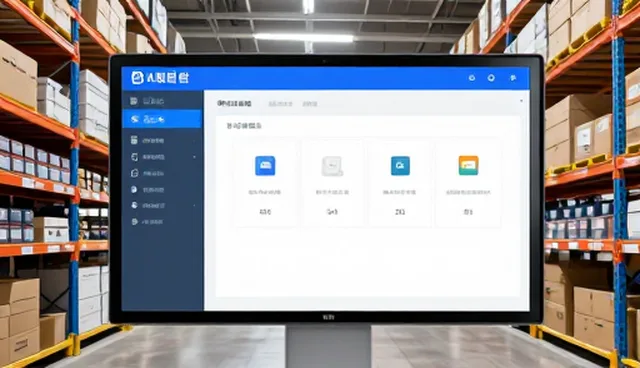Select the active bold first tab in content area
Image resolution: width=640 pixels, height=368 pixels.
click(x=234, y=104)
